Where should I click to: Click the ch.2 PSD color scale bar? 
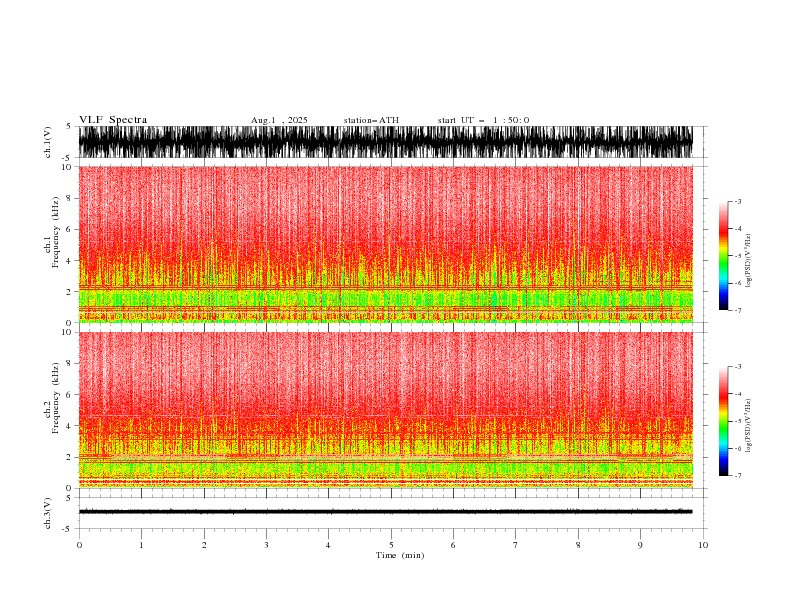(x=723, y=421)
